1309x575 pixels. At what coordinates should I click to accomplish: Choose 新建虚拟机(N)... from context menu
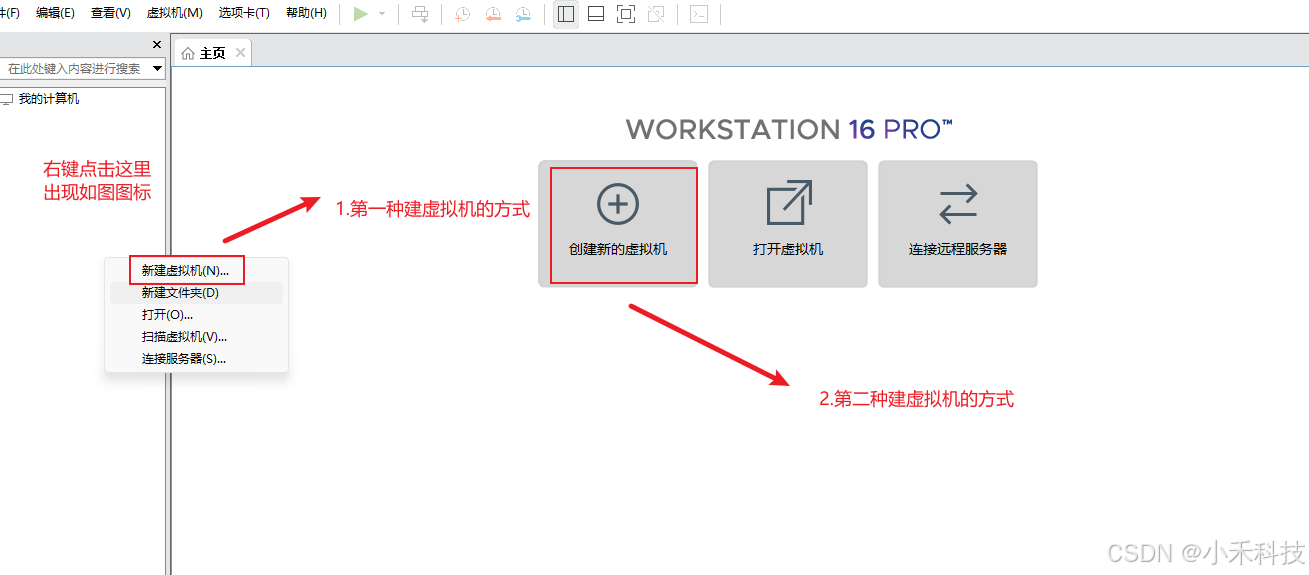(x=197, y=271)
